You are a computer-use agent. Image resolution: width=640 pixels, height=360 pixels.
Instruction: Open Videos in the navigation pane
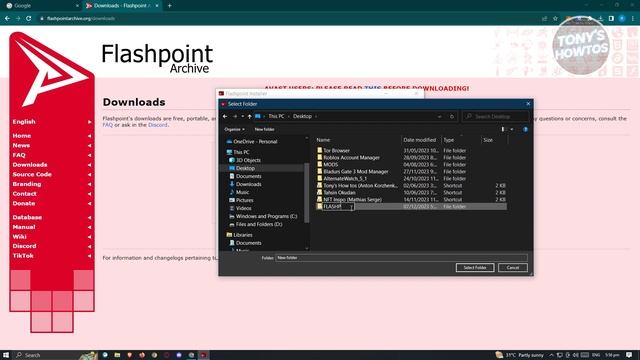pos(243,208)
